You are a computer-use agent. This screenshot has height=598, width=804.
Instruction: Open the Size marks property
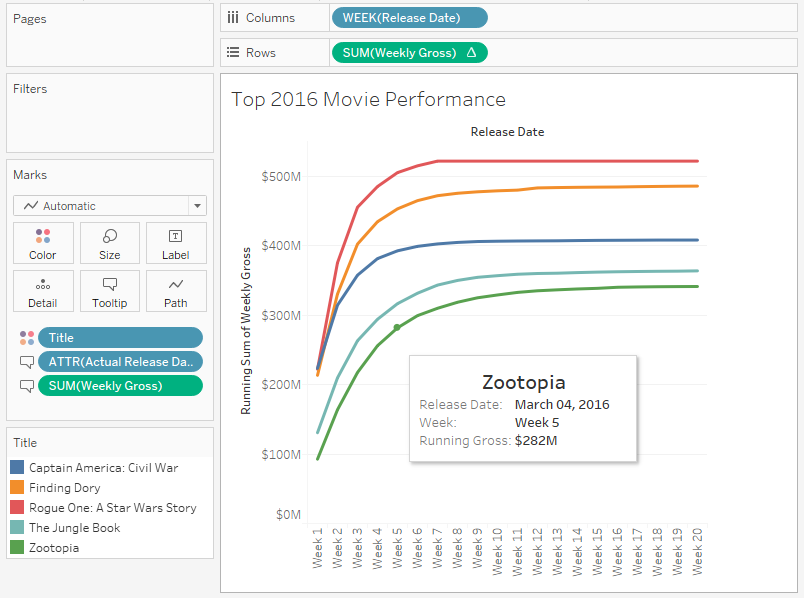[110, 243]
